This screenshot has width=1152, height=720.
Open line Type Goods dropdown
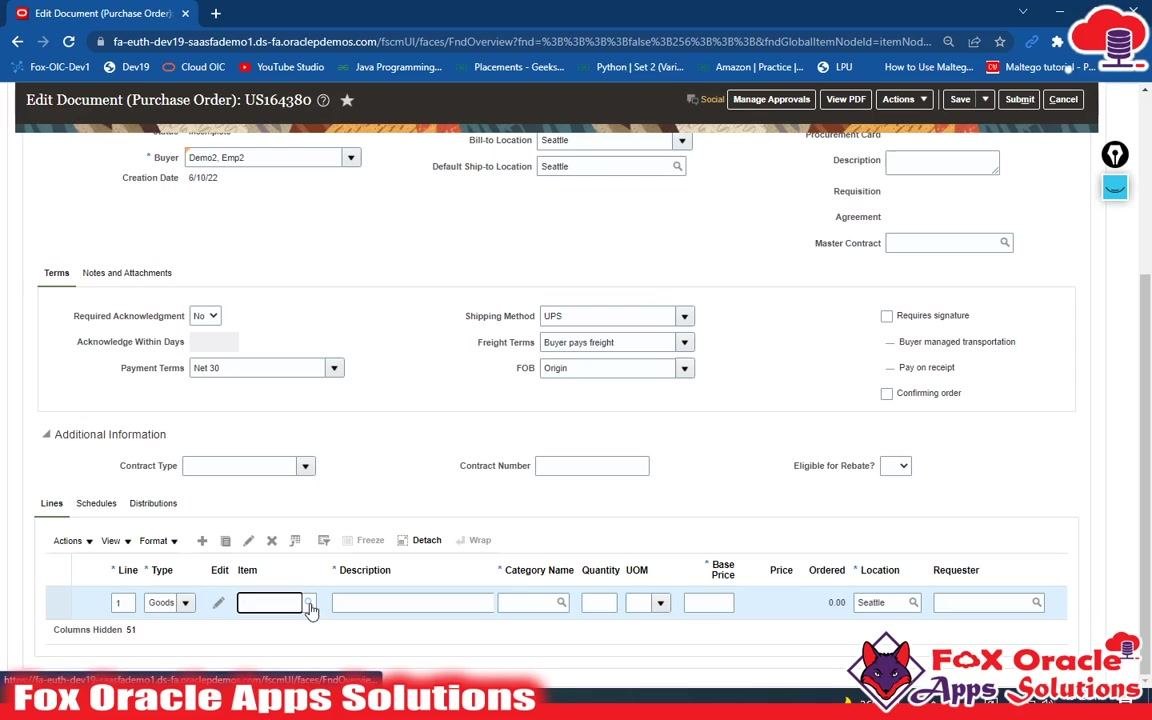pos(186,602)
